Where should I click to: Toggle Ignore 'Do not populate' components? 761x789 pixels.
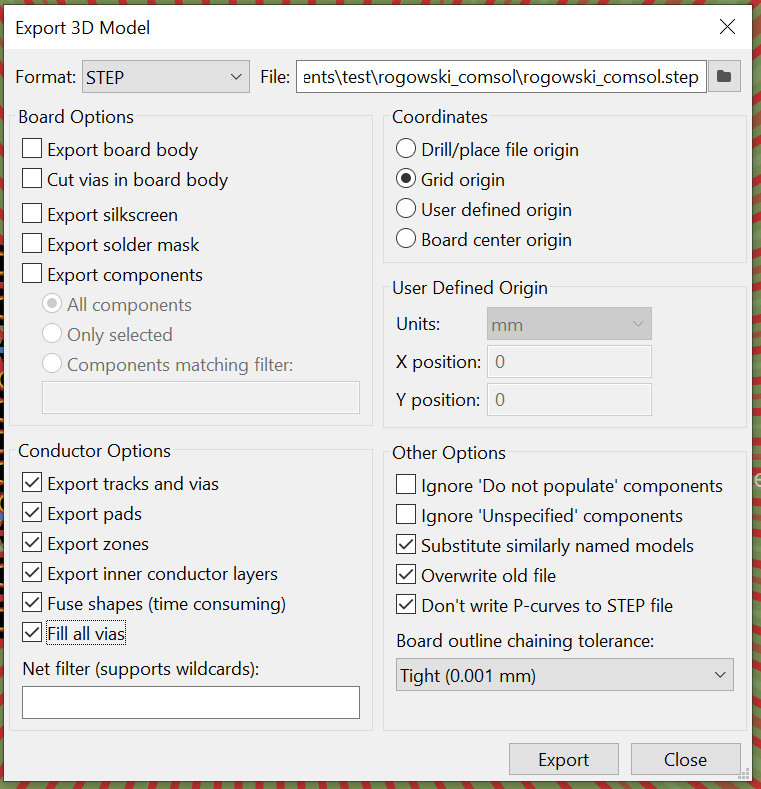pyautogui.click(x=406, y=486)
